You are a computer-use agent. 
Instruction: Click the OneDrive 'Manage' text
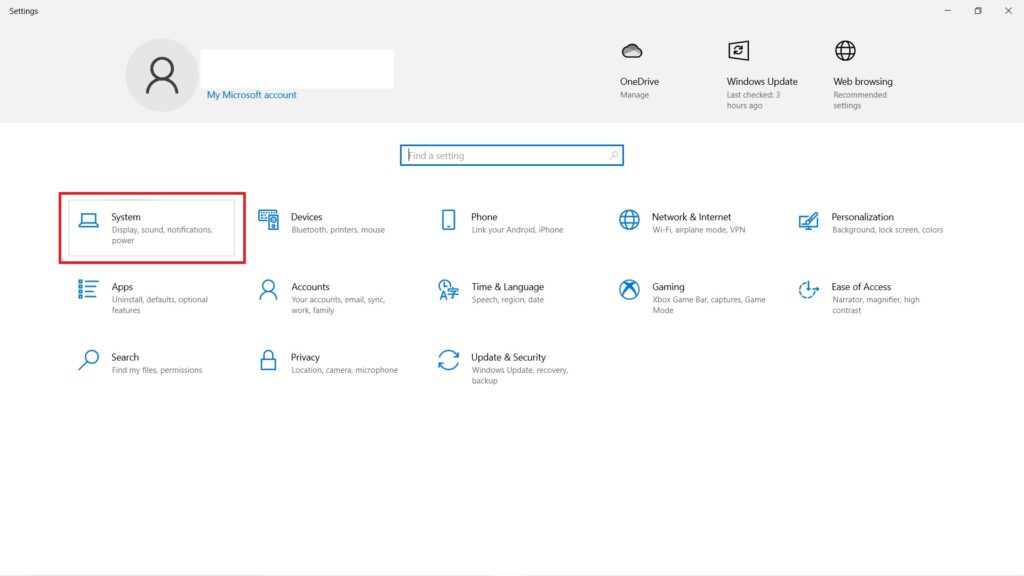point(634,95)
